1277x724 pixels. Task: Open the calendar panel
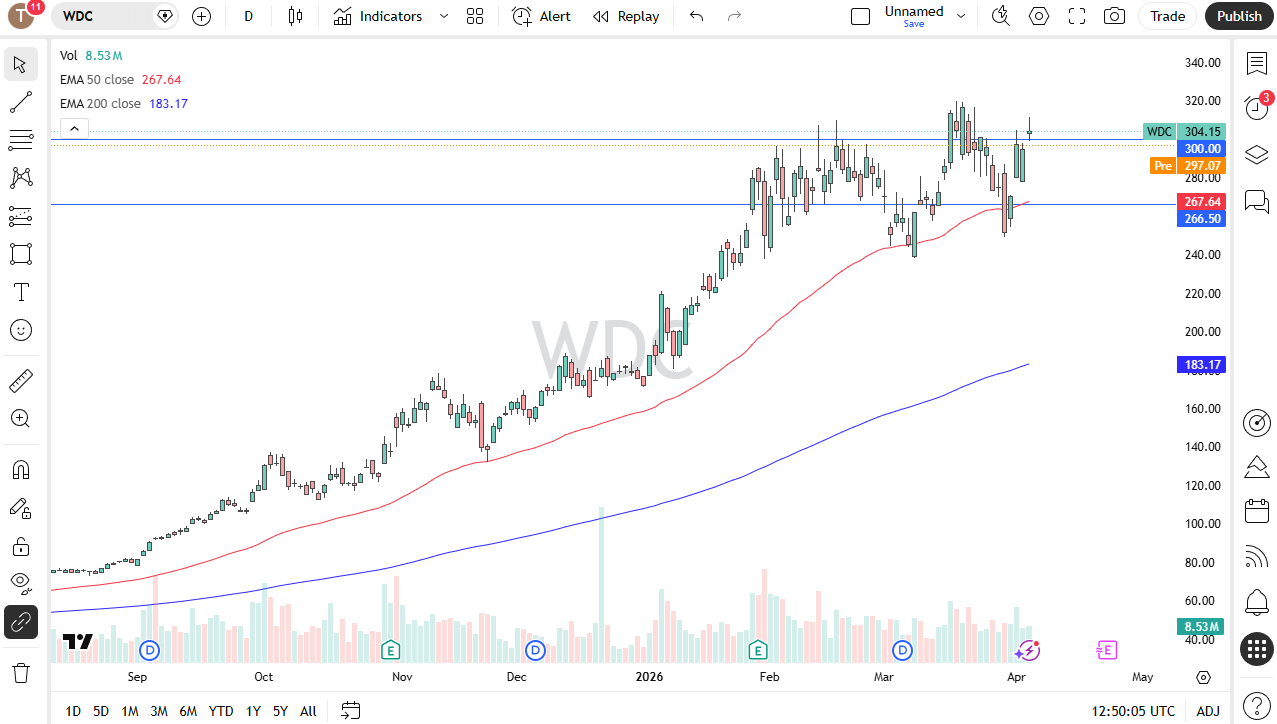point(1256,512)
